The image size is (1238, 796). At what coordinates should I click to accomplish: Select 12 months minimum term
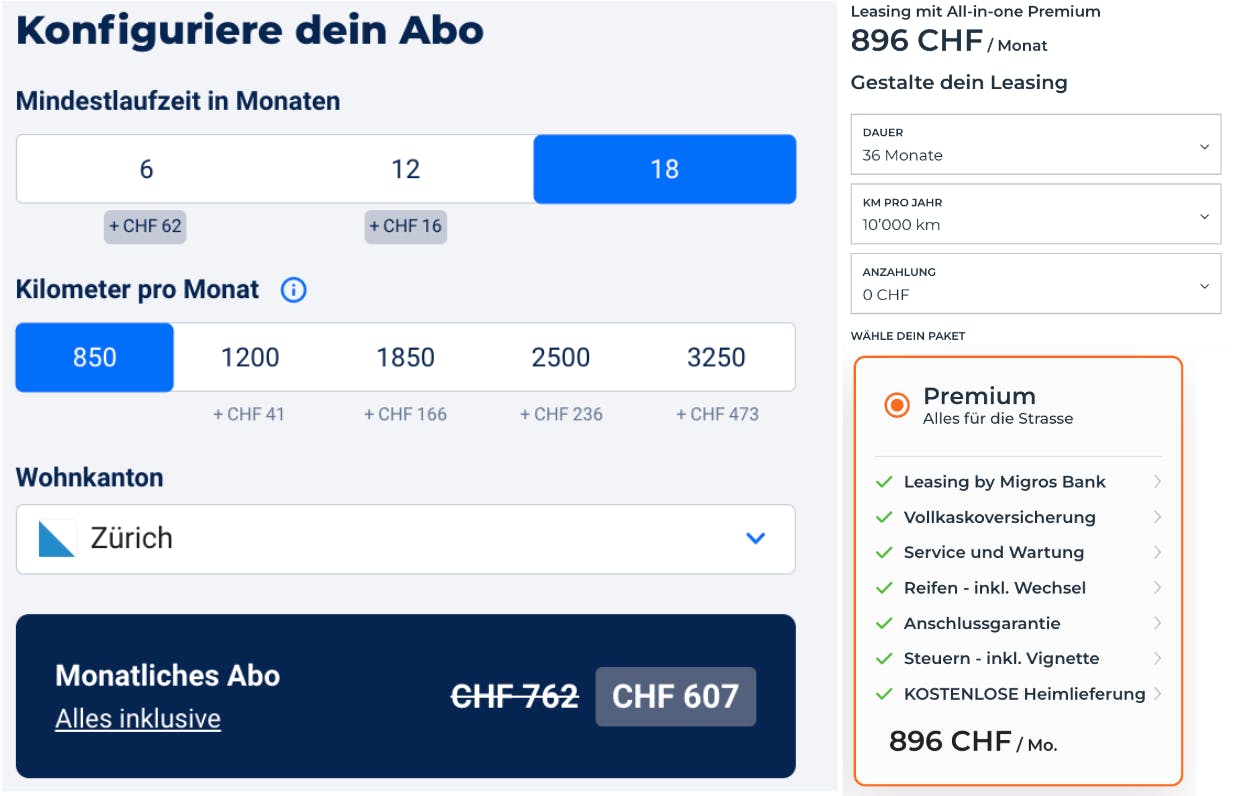[x=406, y=169]
